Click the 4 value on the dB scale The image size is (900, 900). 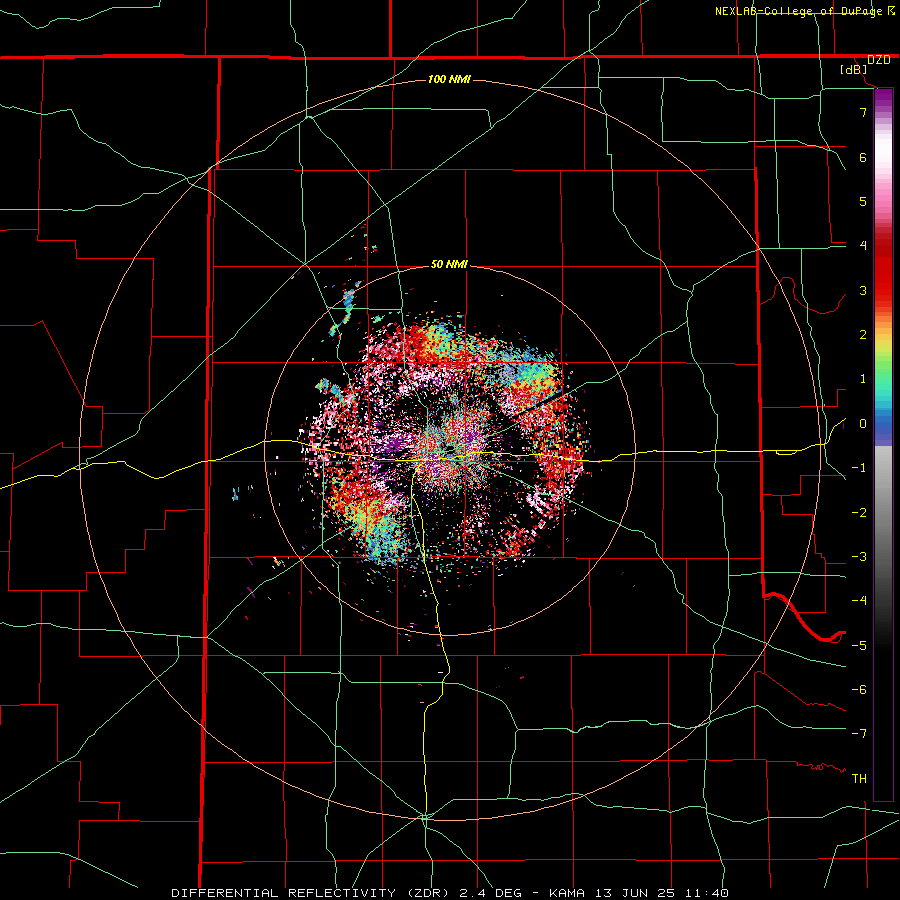click(x=863, y=246)
